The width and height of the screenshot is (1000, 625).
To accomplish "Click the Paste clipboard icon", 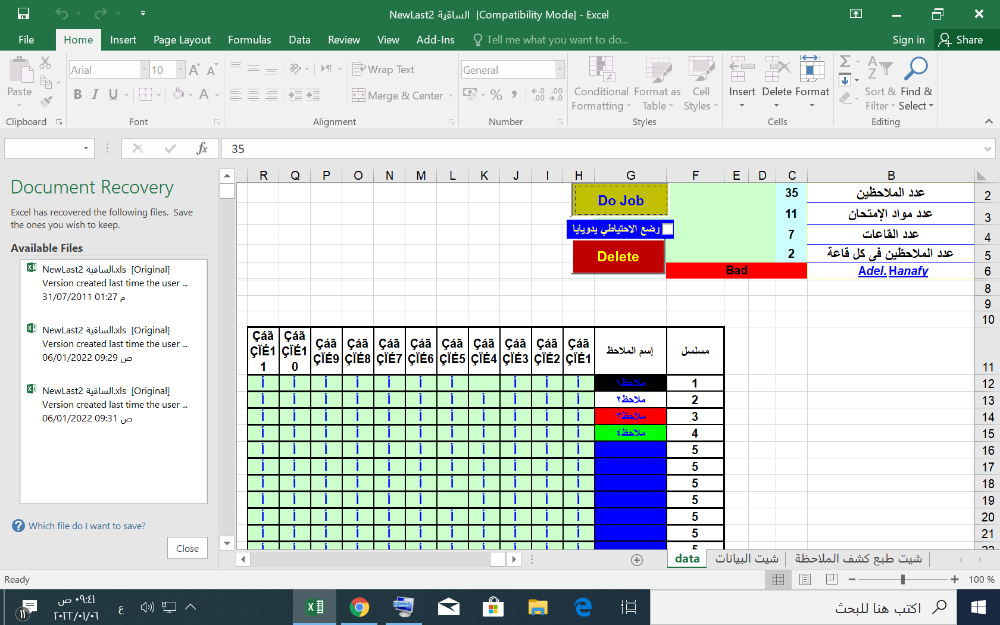I will tap(20, 70).
